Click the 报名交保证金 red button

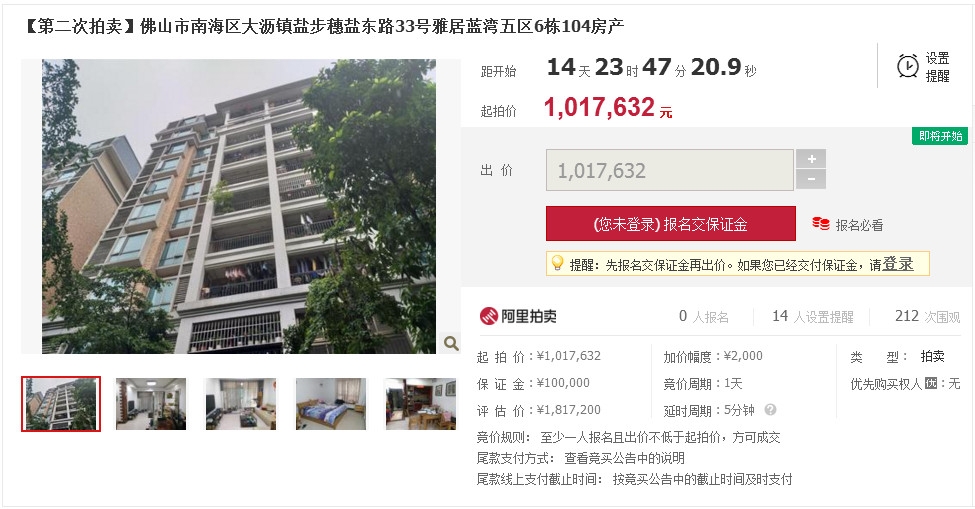pos(670,224)
